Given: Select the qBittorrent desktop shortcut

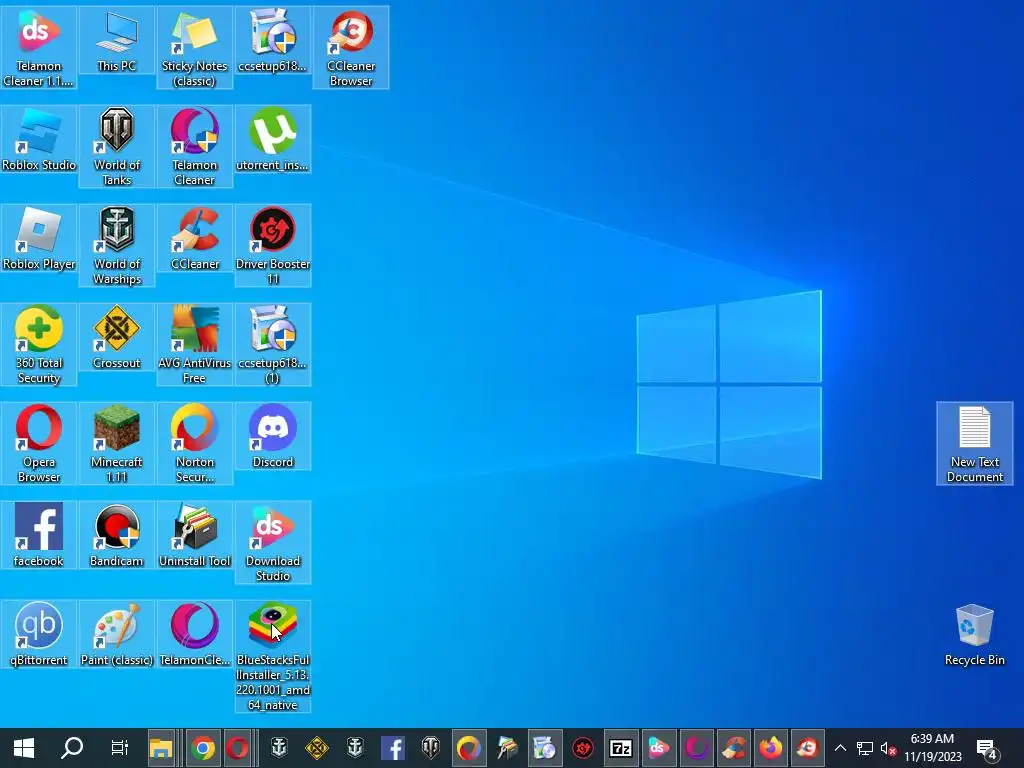Looking at the screenshot, I should click(x=39, y=634).
